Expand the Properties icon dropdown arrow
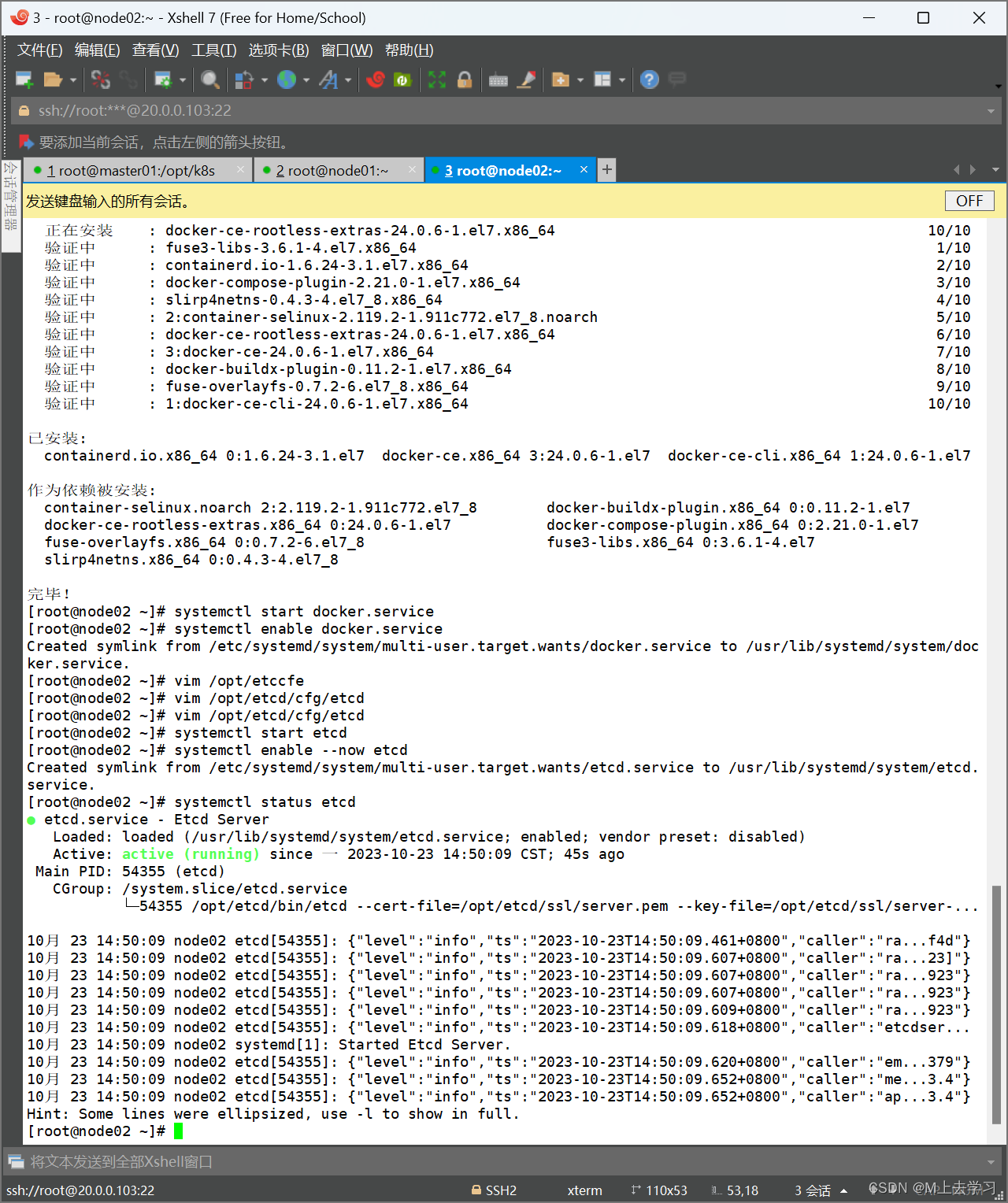The width and height of the screenshot is (1008, 1203). tap(183, 80)
